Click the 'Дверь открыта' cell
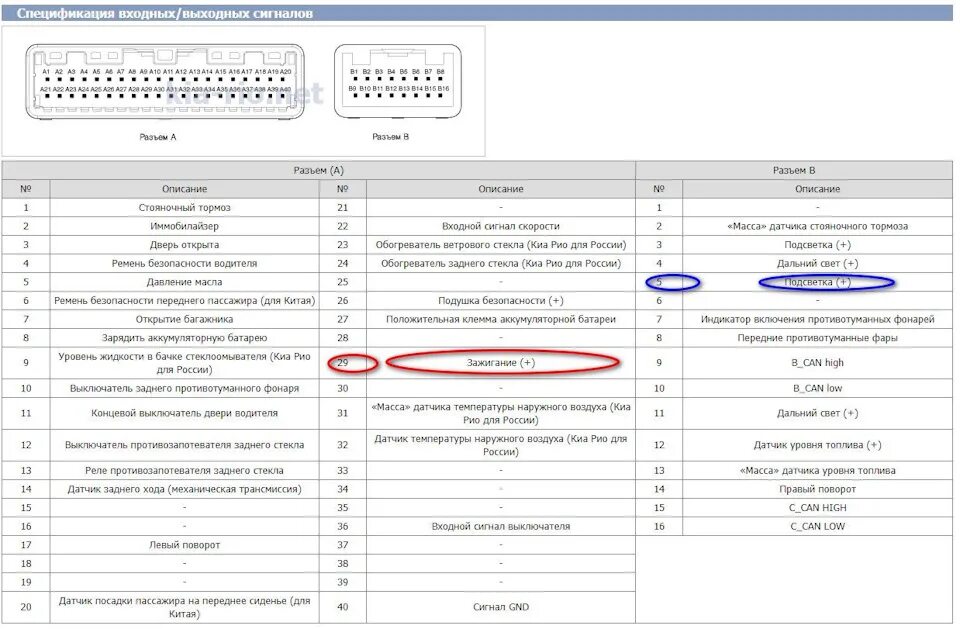Screen dimensions: 960x629 coord(184,244)
